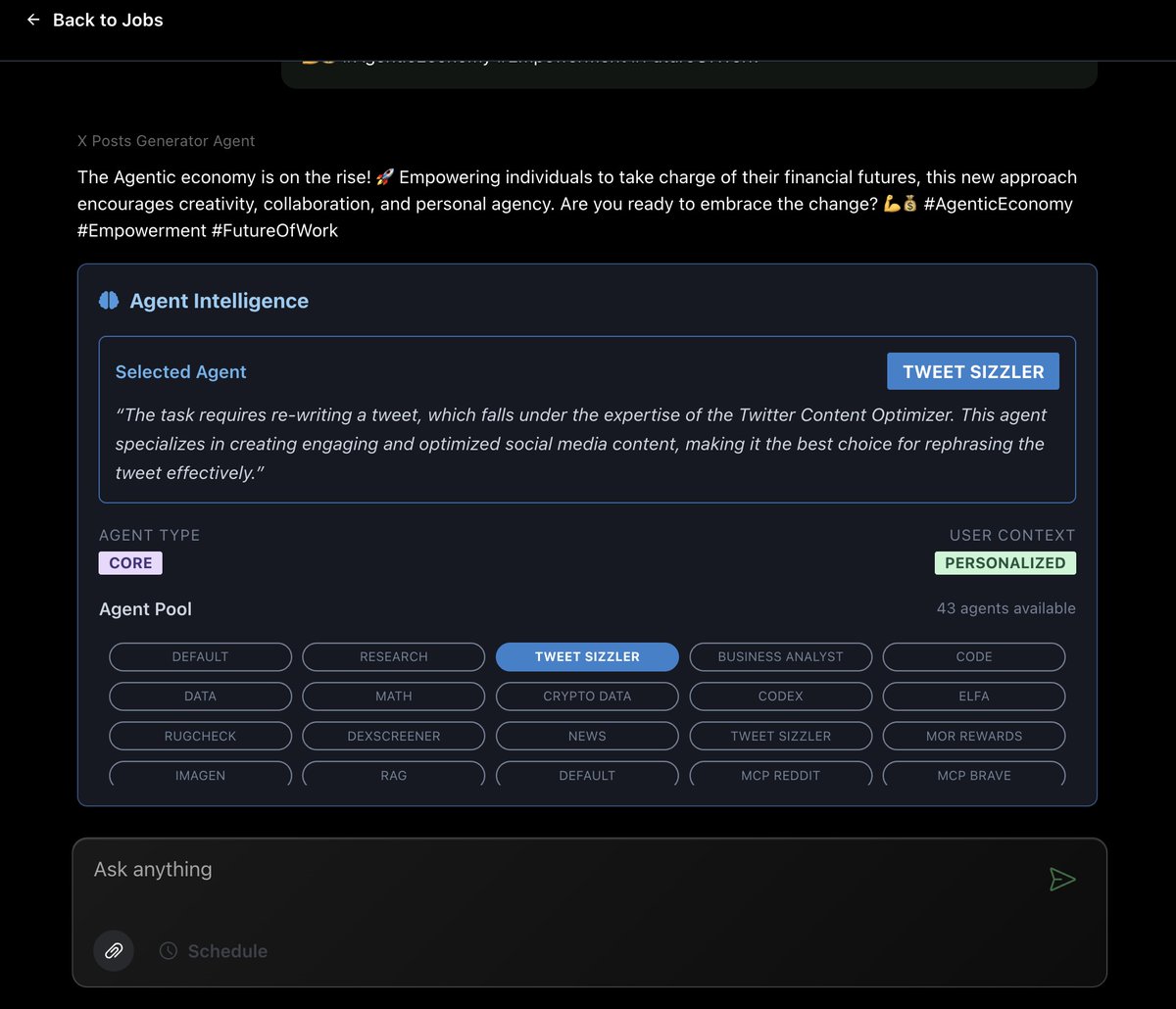Choose the ELFA agent chip

974,697
